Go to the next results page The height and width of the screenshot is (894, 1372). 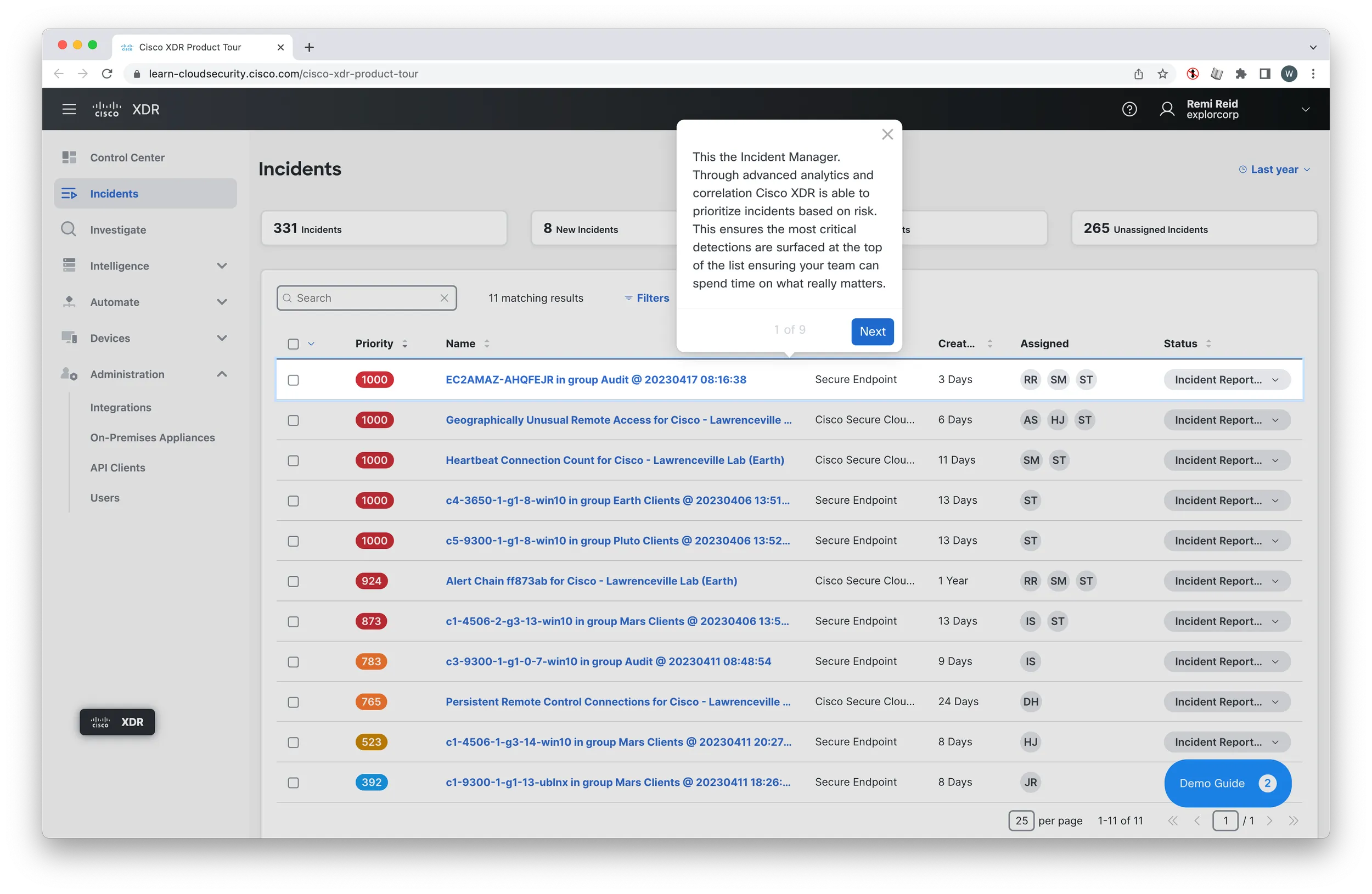(1269, 821)
